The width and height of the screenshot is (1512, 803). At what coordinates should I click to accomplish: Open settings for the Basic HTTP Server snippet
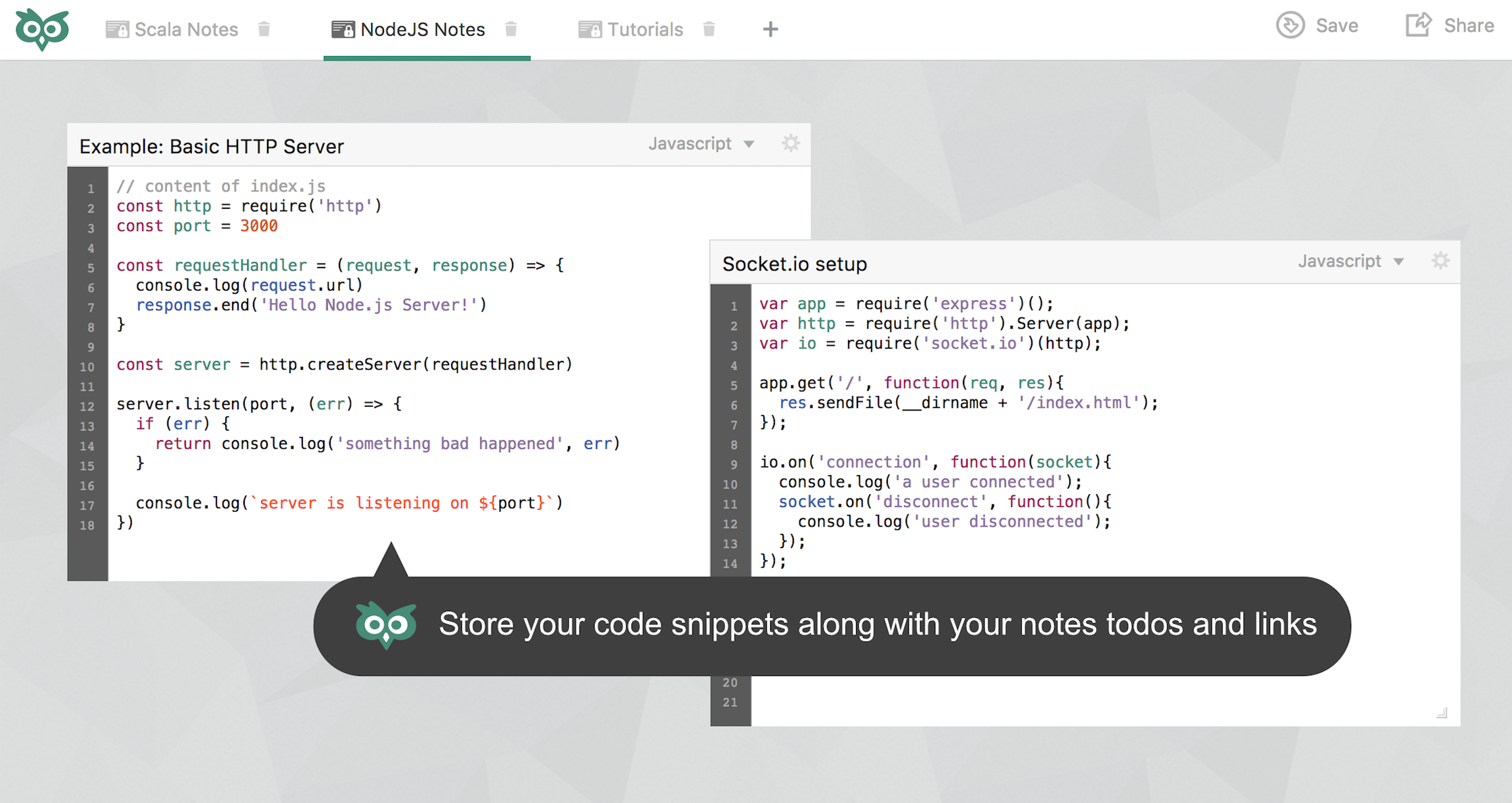pos(790,144)
